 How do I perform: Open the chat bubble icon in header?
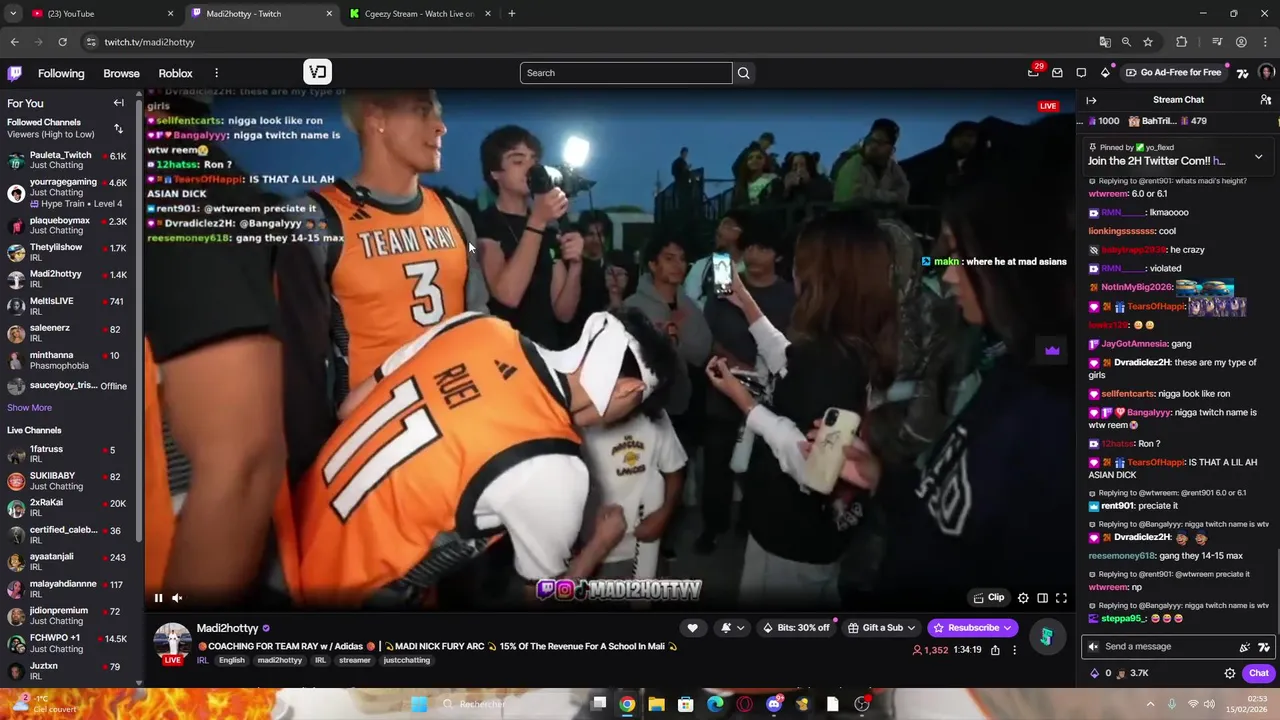1081,73
